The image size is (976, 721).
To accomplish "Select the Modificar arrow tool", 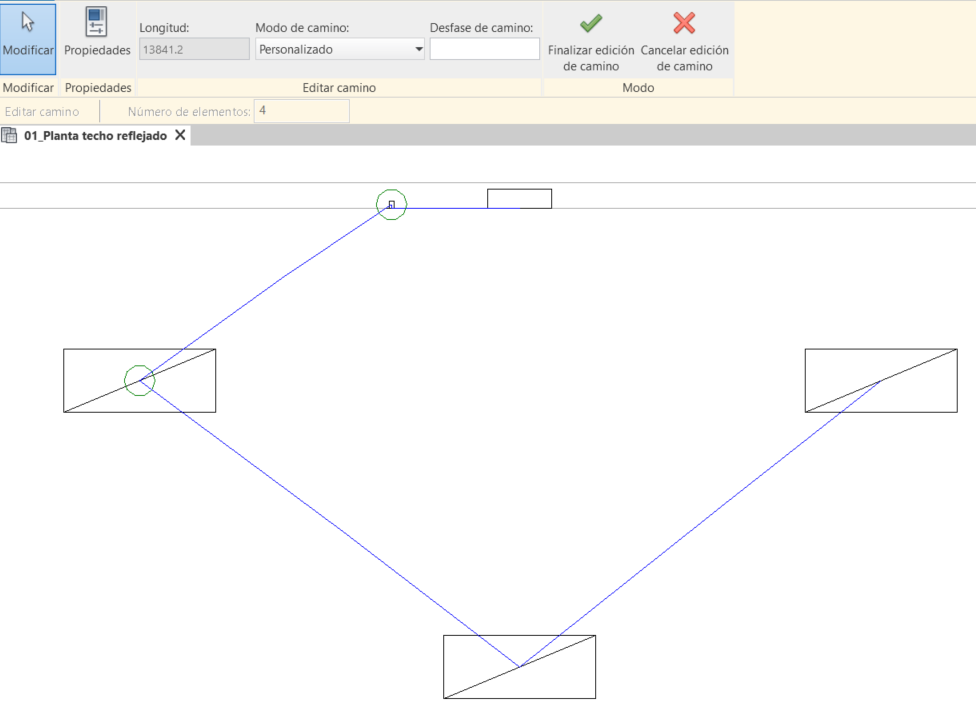I will 28,39.
